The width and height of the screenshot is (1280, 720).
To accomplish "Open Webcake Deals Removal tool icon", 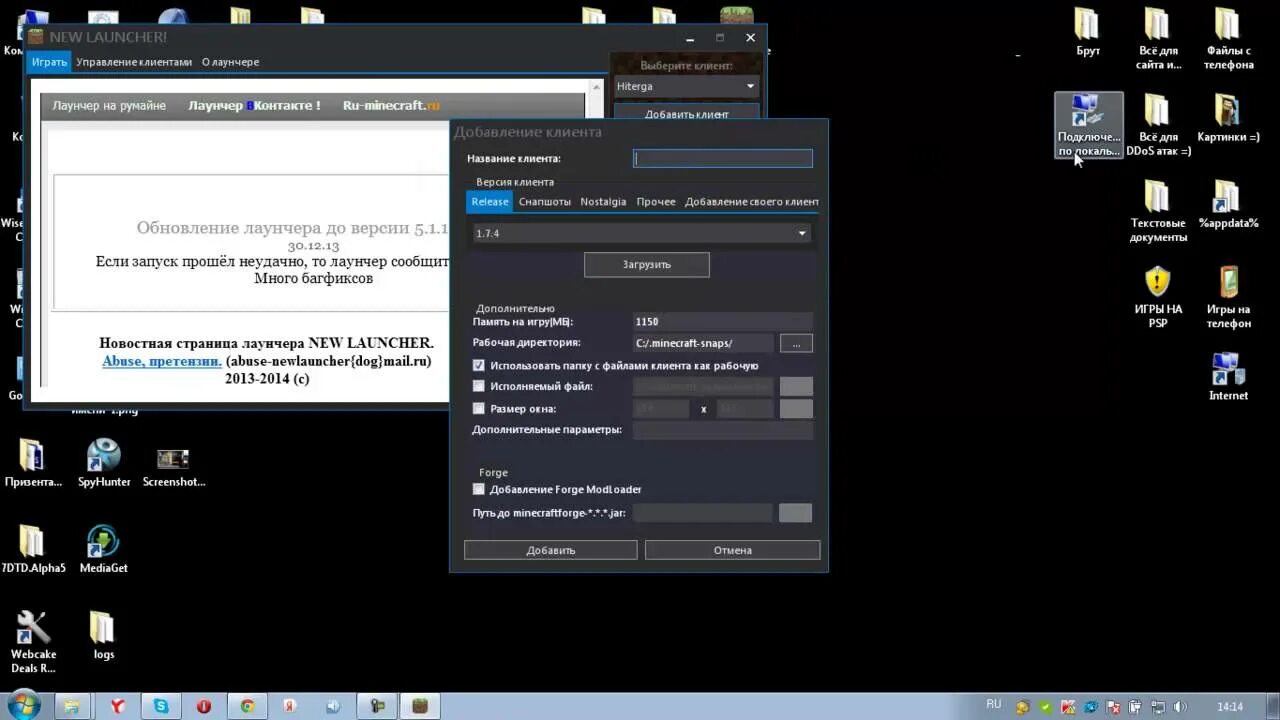I will (x=33, y=642).
